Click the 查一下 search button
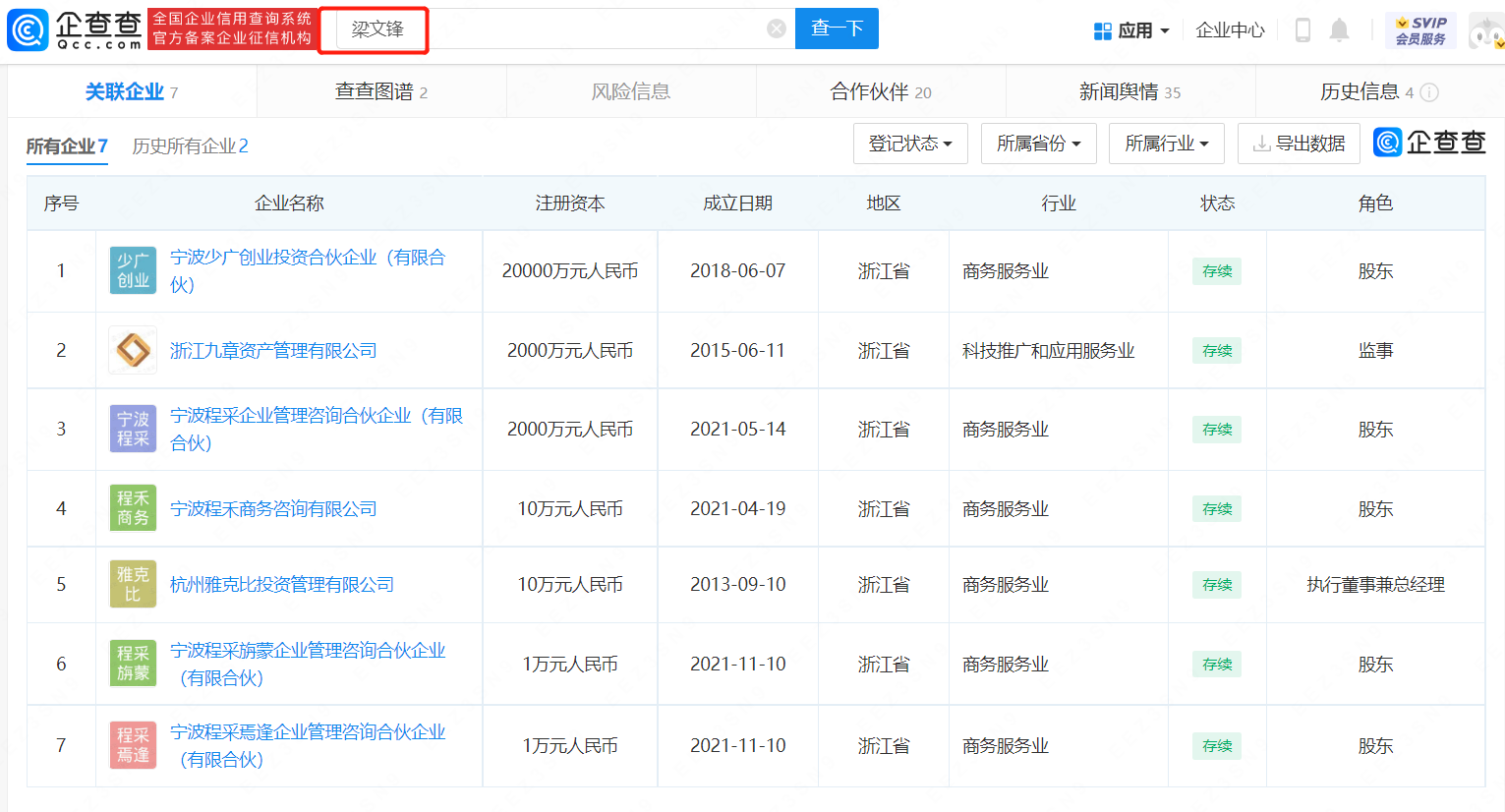 [x=837, y=29]
